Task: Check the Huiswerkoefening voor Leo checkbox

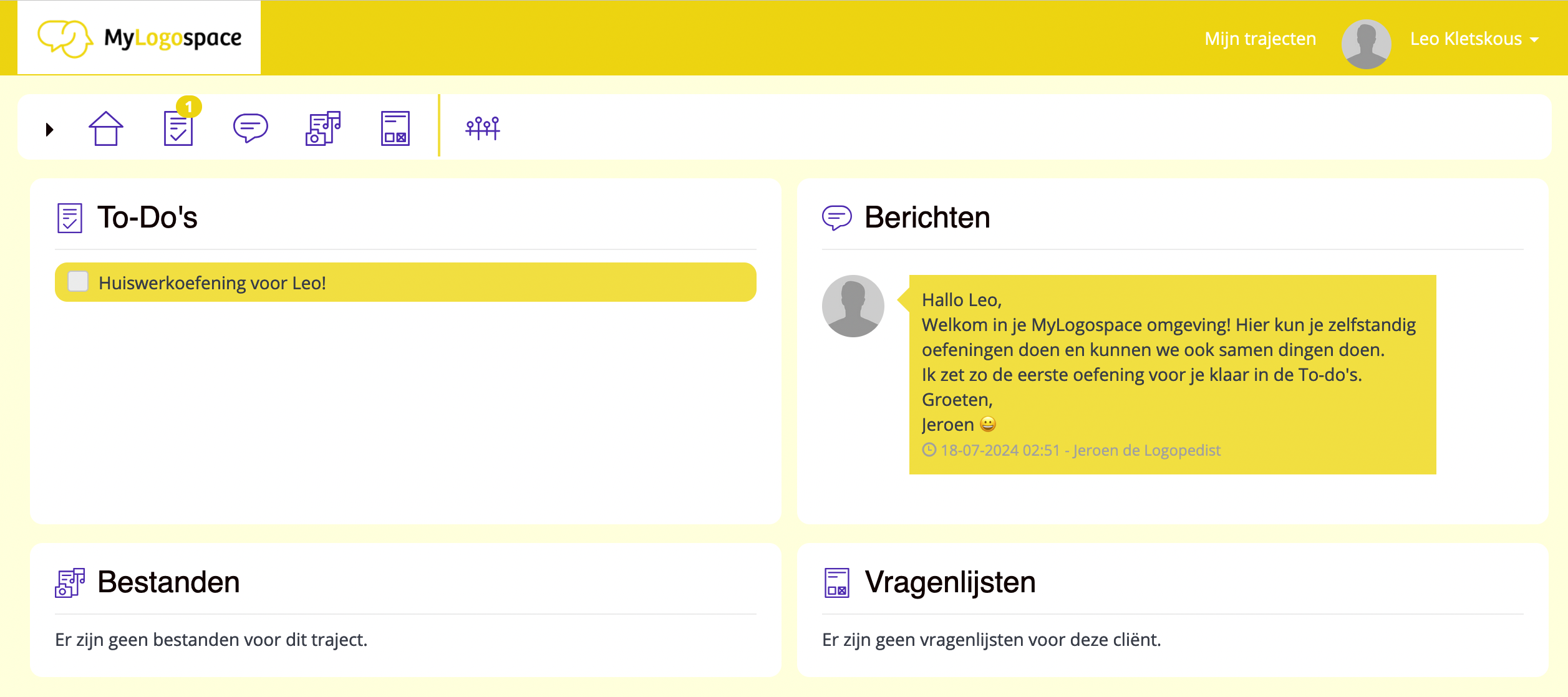Action: 78,282
